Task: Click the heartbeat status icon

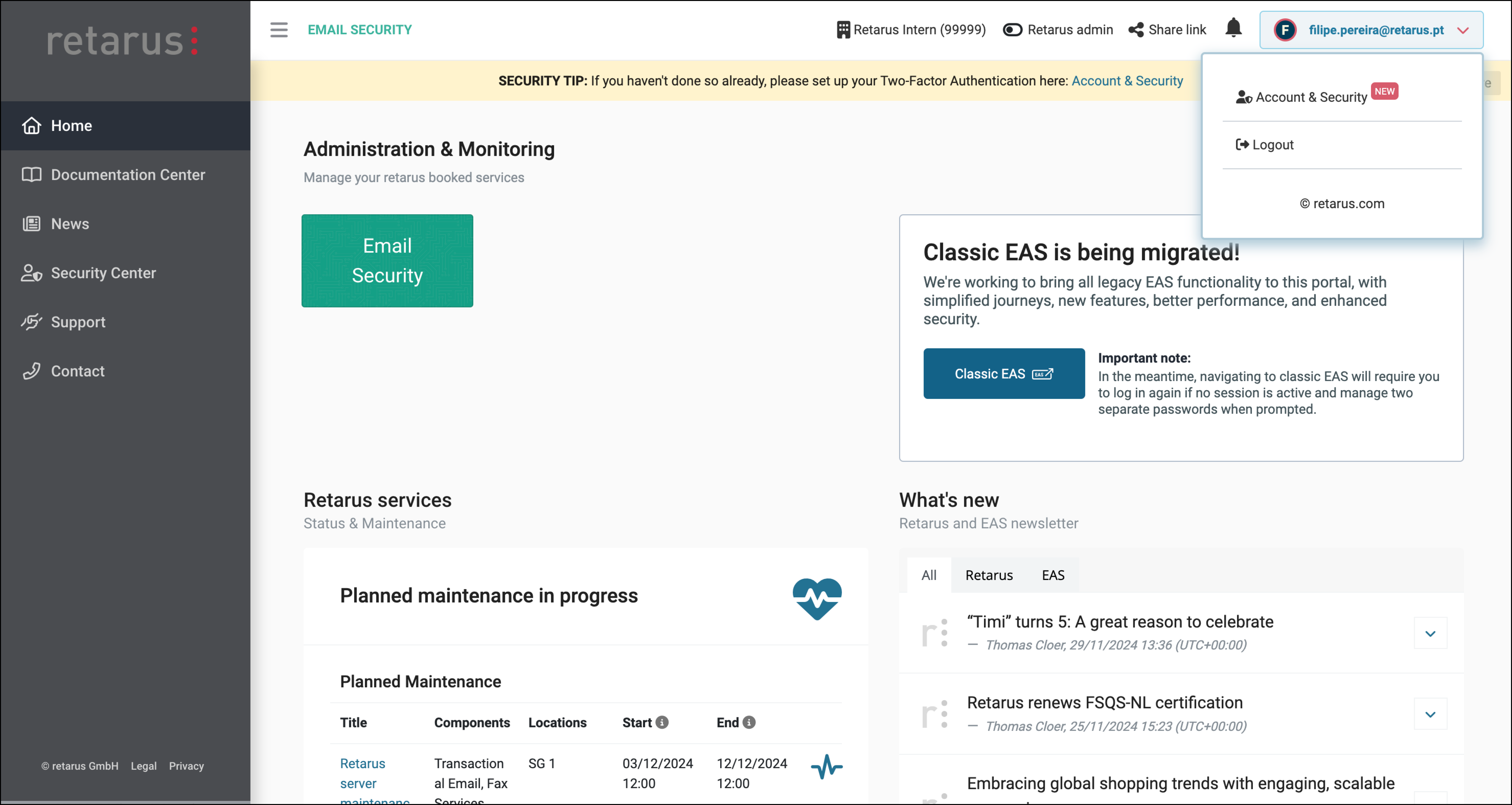Action: click(x=817, y=598)
